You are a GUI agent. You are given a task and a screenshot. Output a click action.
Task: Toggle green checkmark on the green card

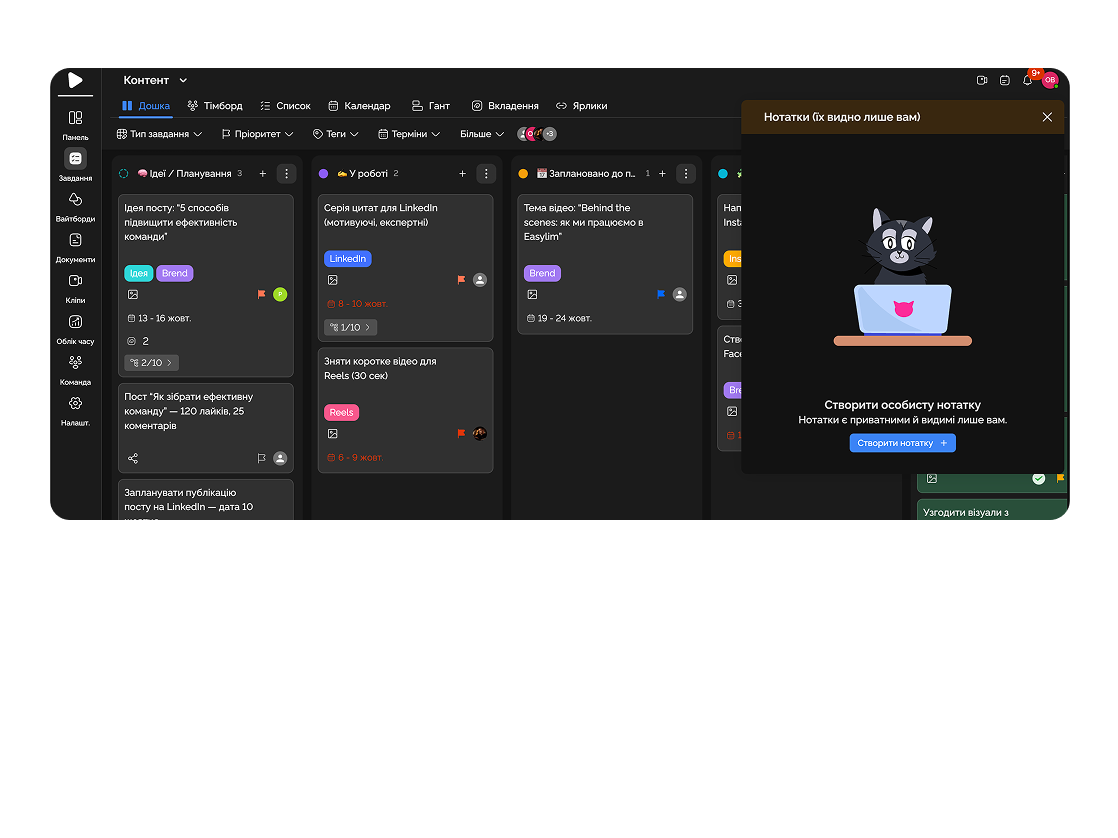click(1038, 479)
